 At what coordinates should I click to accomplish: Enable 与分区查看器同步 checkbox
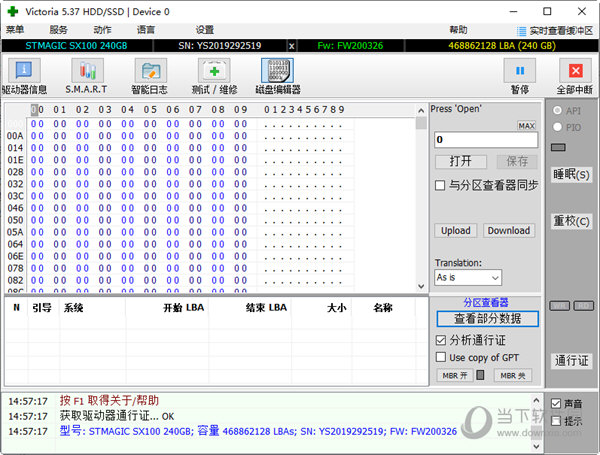pos(441,185)
